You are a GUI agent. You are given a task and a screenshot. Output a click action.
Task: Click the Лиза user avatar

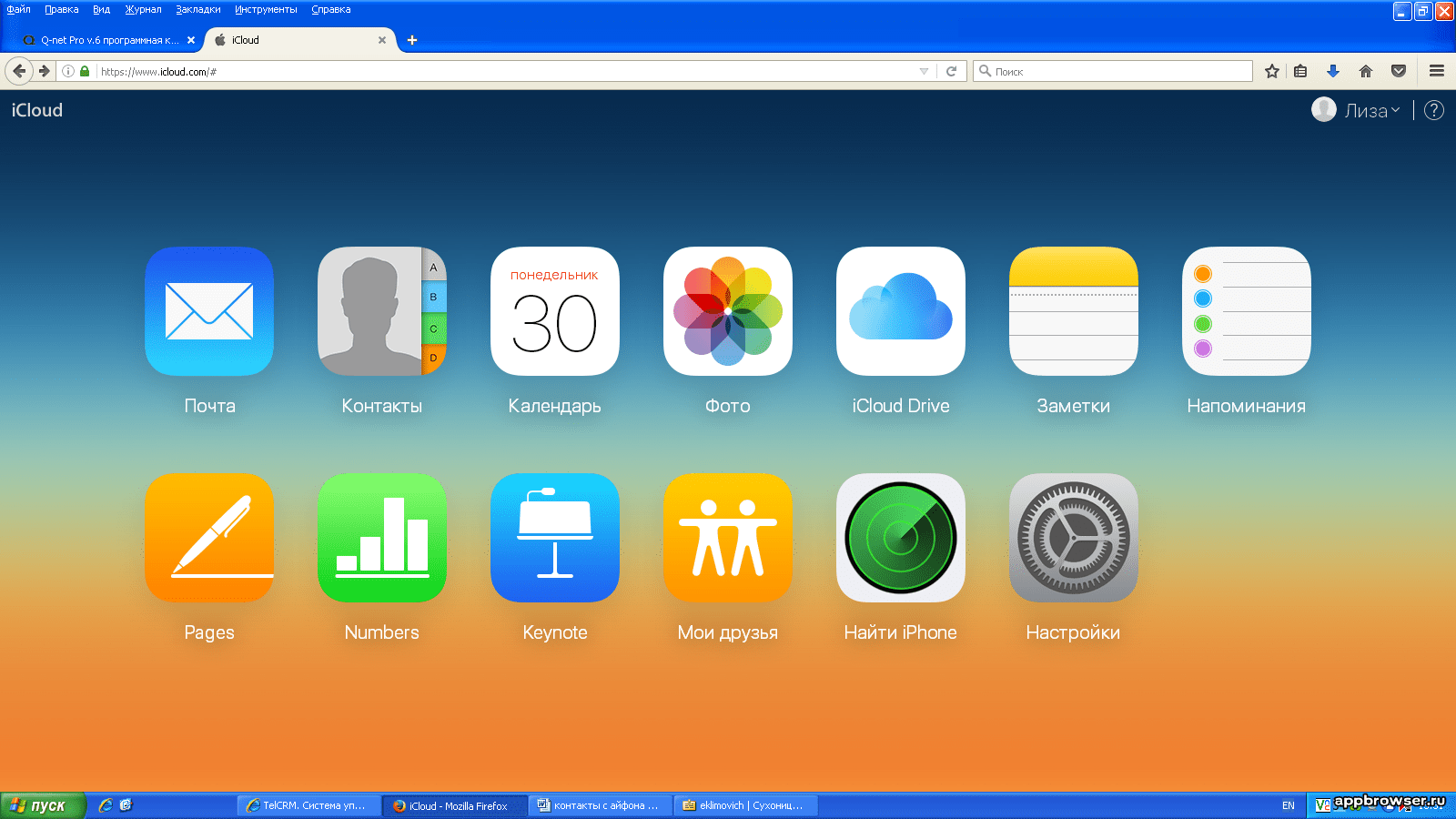(1324, 109)
